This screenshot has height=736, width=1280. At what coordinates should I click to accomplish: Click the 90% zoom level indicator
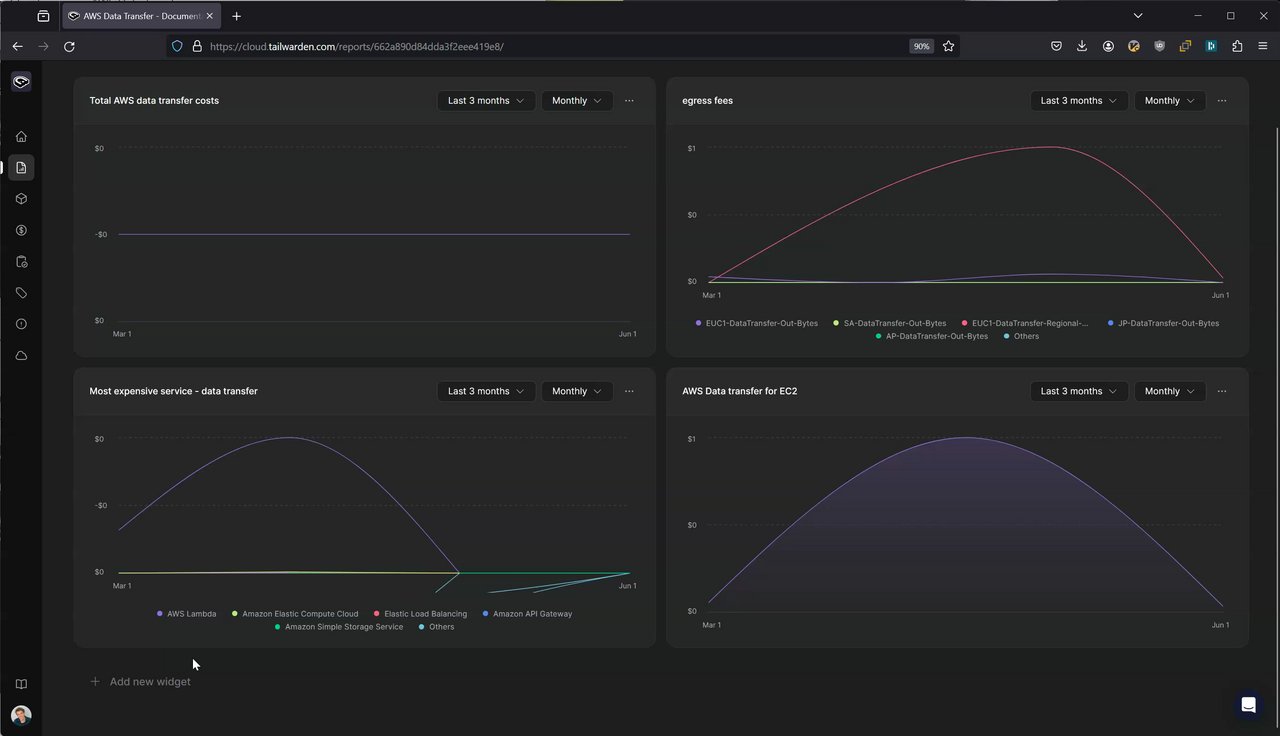point(921,46)
